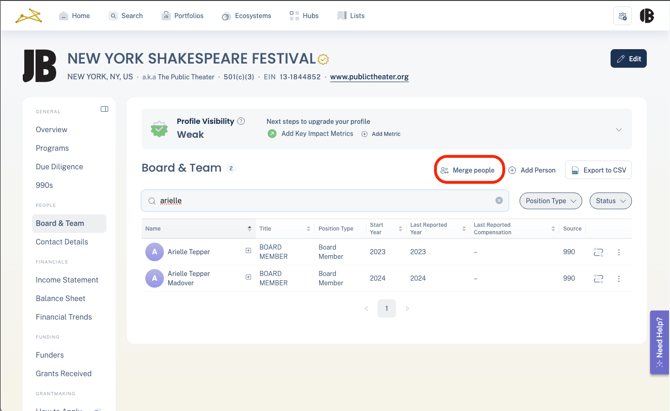Open the user account avatar
The height and width of the screenshot is (411, 670).
click(x=647, y=16)
